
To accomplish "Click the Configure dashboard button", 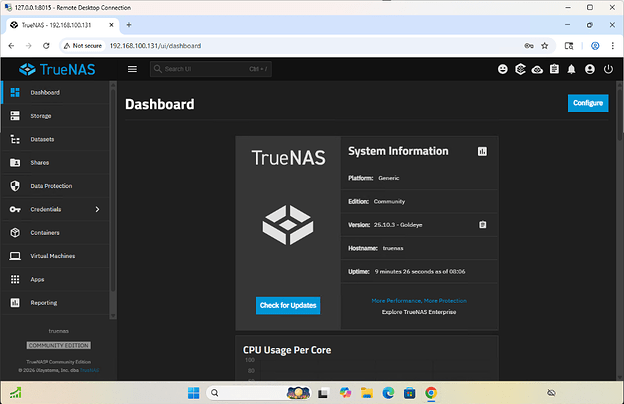I will click(588, 103).
